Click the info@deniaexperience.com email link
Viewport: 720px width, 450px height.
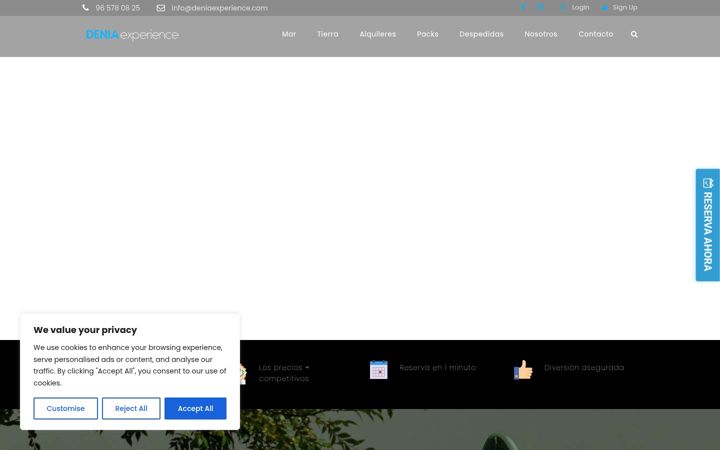tap(219, 8)
